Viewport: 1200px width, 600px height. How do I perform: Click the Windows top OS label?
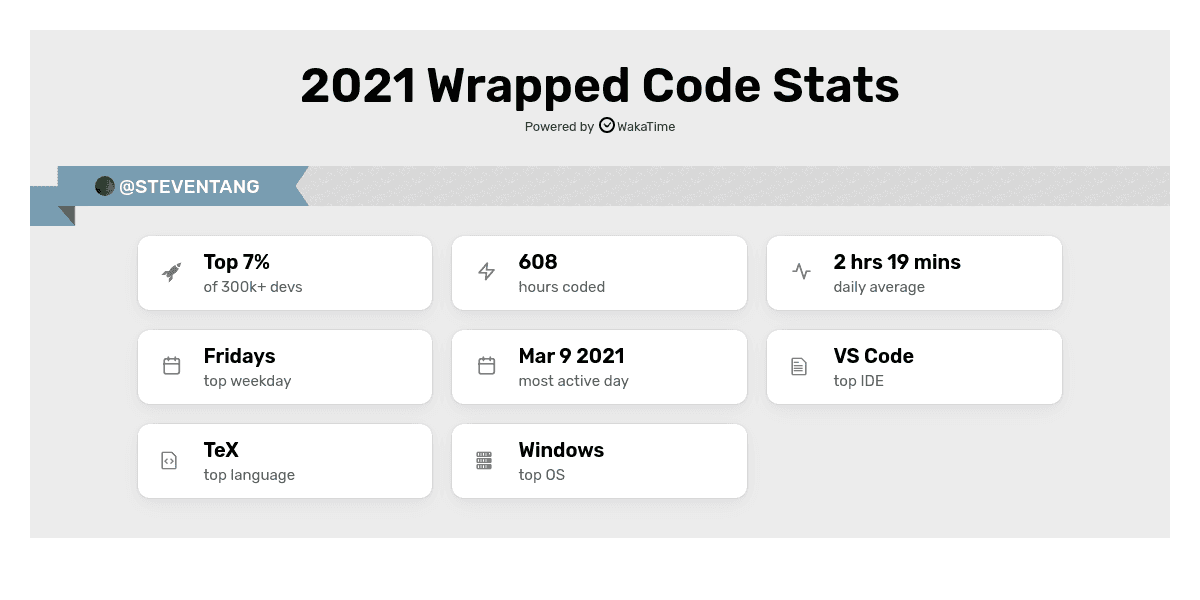point(561,451)
